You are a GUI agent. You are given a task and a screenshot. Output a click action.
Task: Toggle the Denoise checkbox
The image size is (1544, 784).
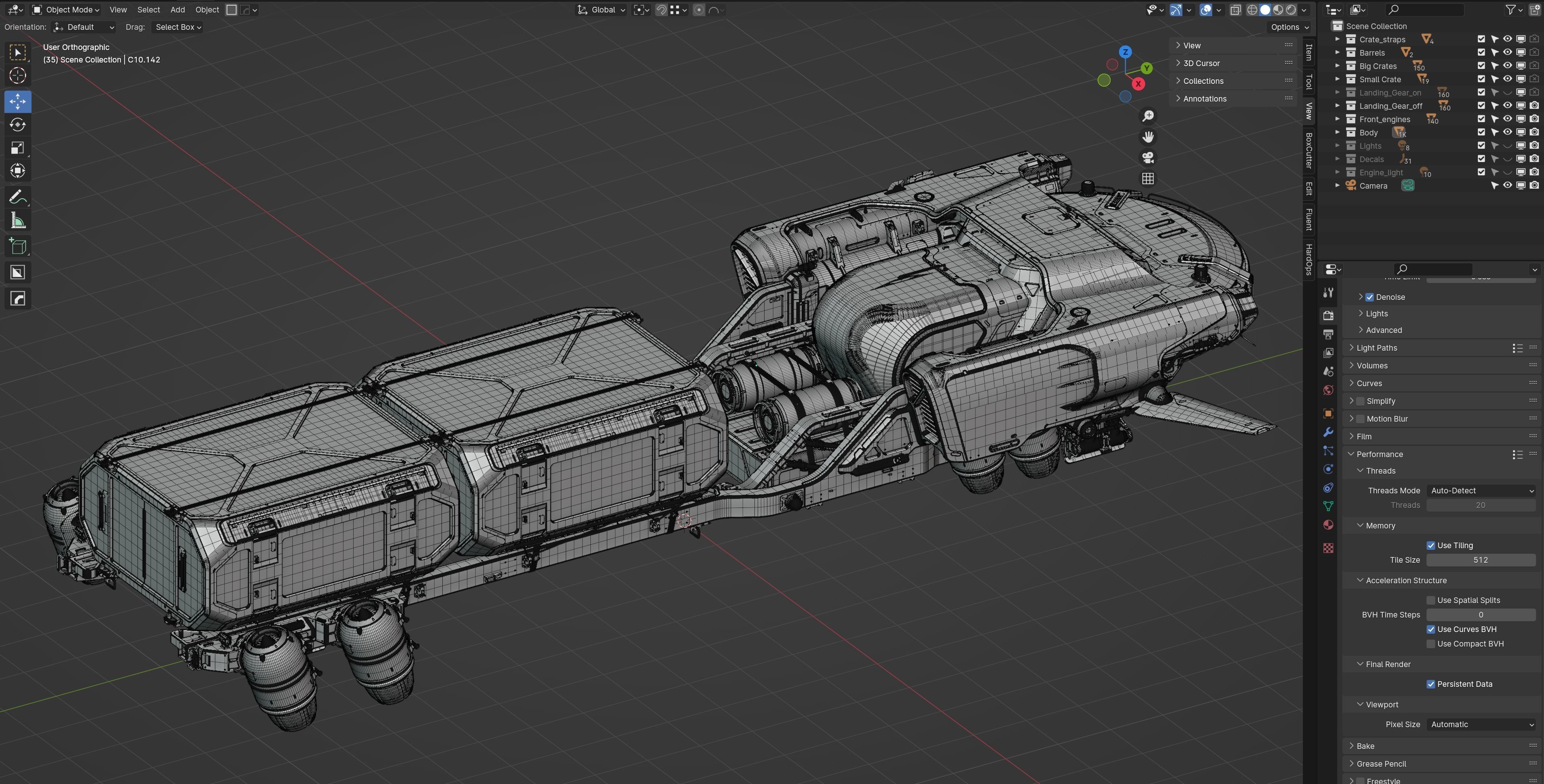[1369, 297]
